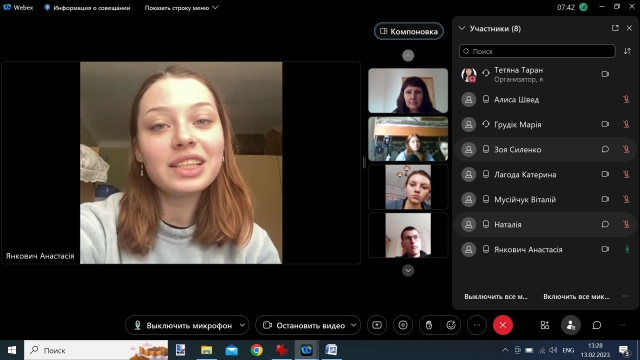Click the video icon for Грудік Марія
Screen dimensions: 640x360
click(x=605, y=124)
